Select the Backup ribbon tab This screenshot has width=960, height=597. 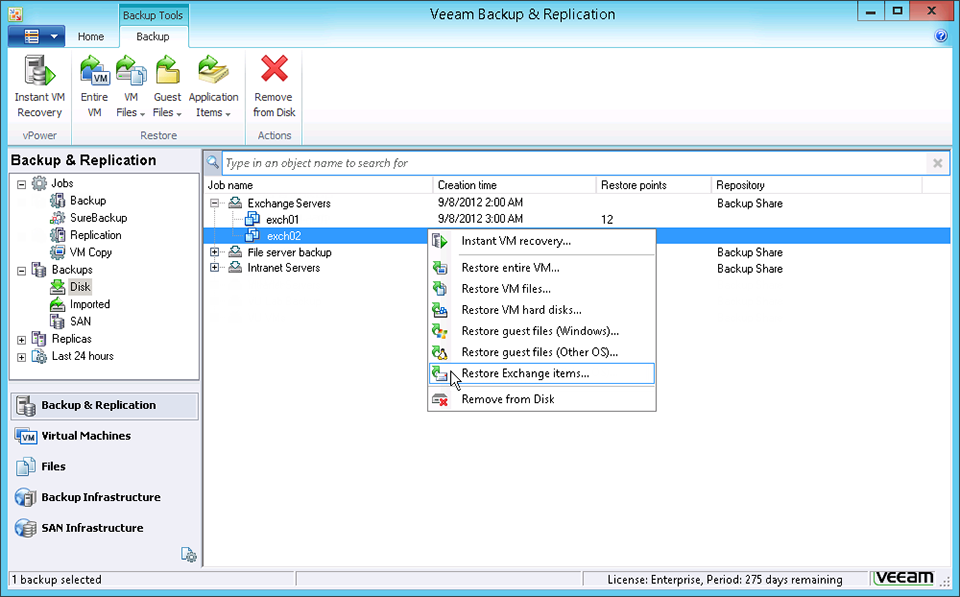coord(152,37)
